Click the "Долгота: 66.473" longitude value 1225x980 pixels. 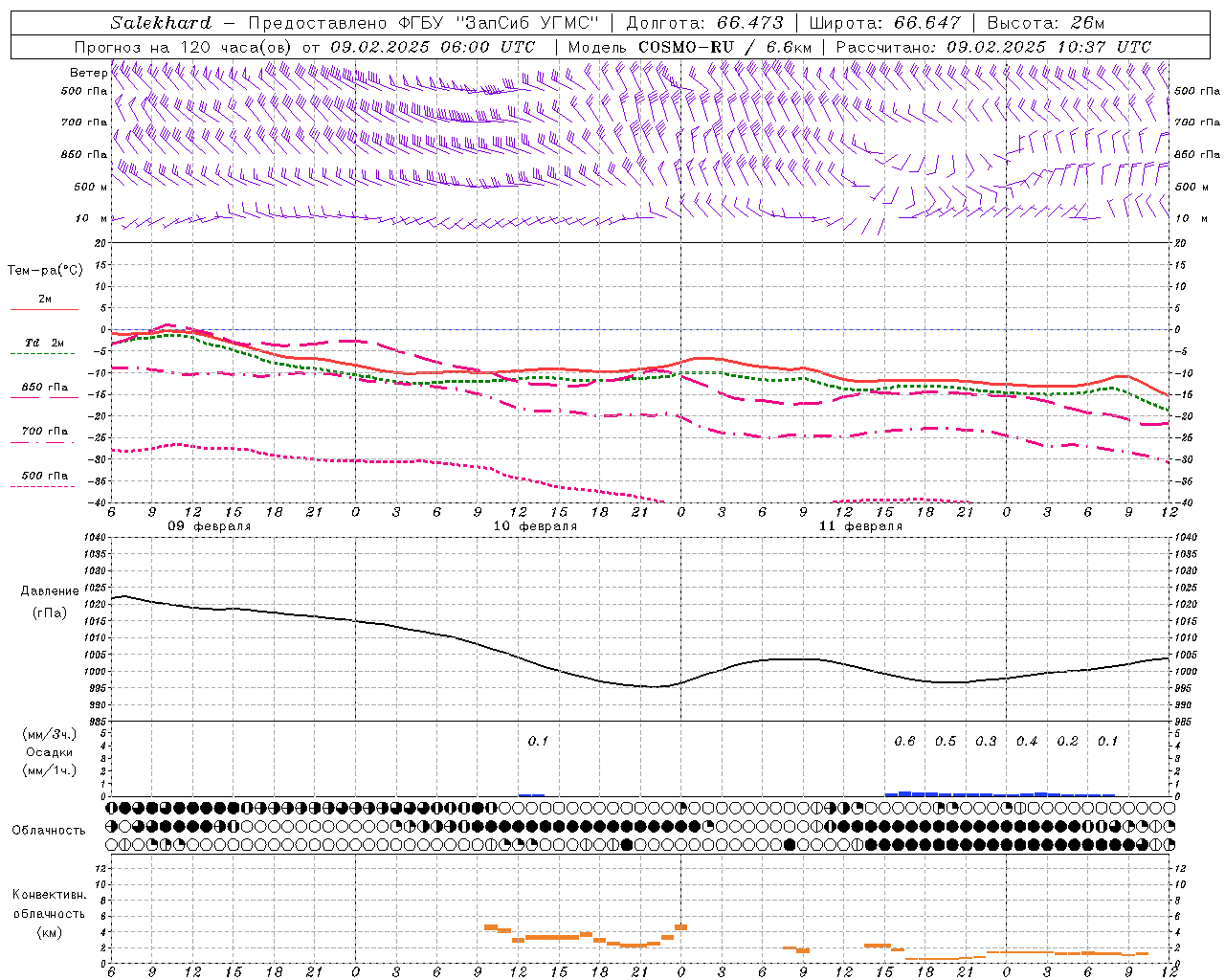coord(704,23)
